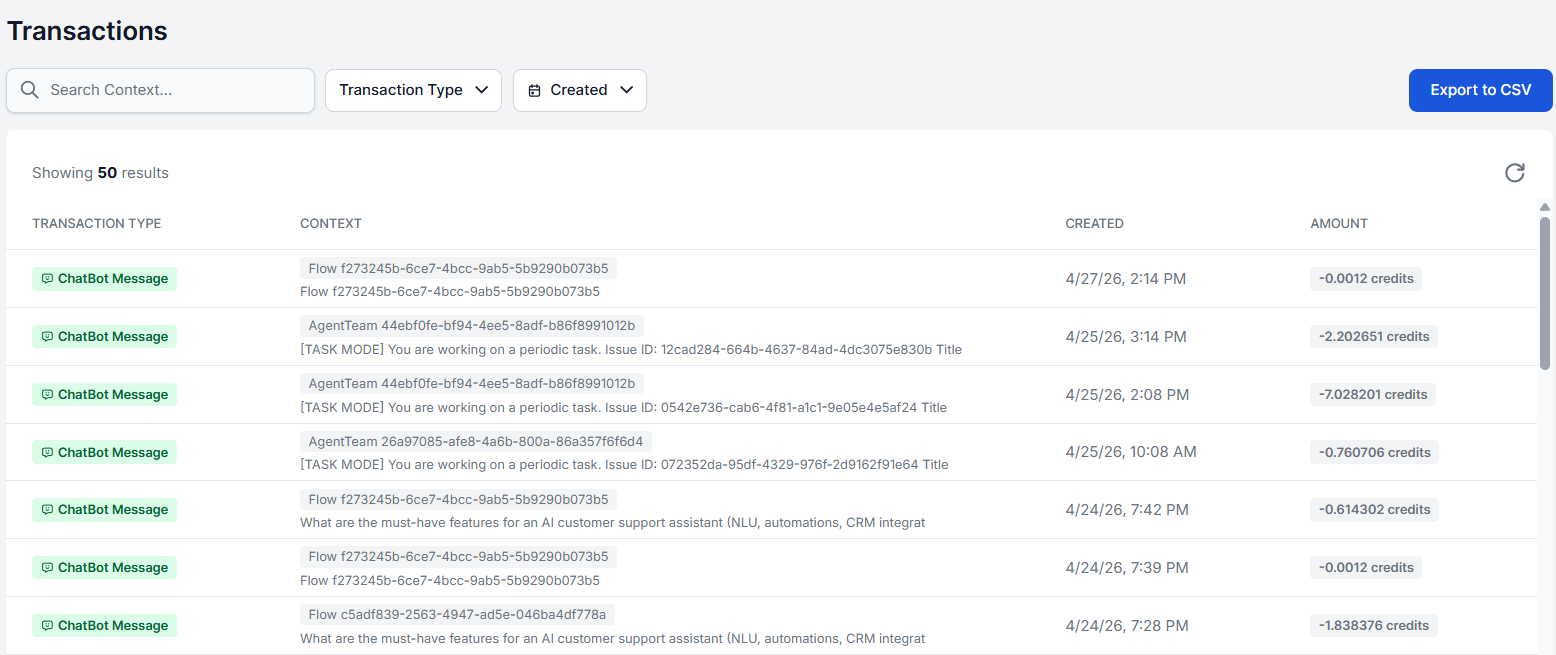Click the Flow c5adf839 tag
Screen dimensions: 1556x655
(457, 614)
